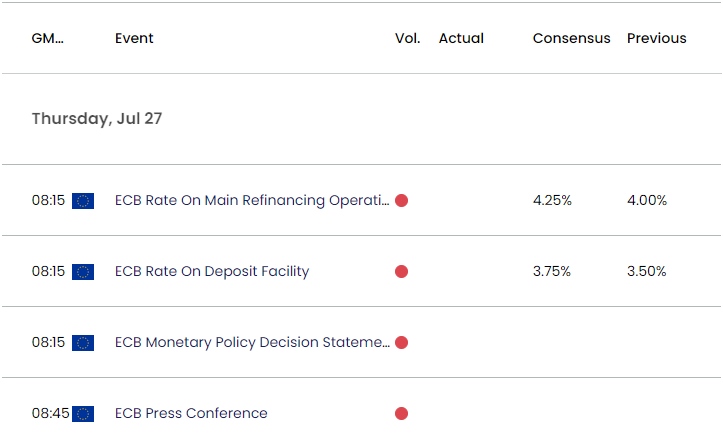This screenshot has height=441, width=723.
Task: Click the Actual column header
Action: point(461,38)
